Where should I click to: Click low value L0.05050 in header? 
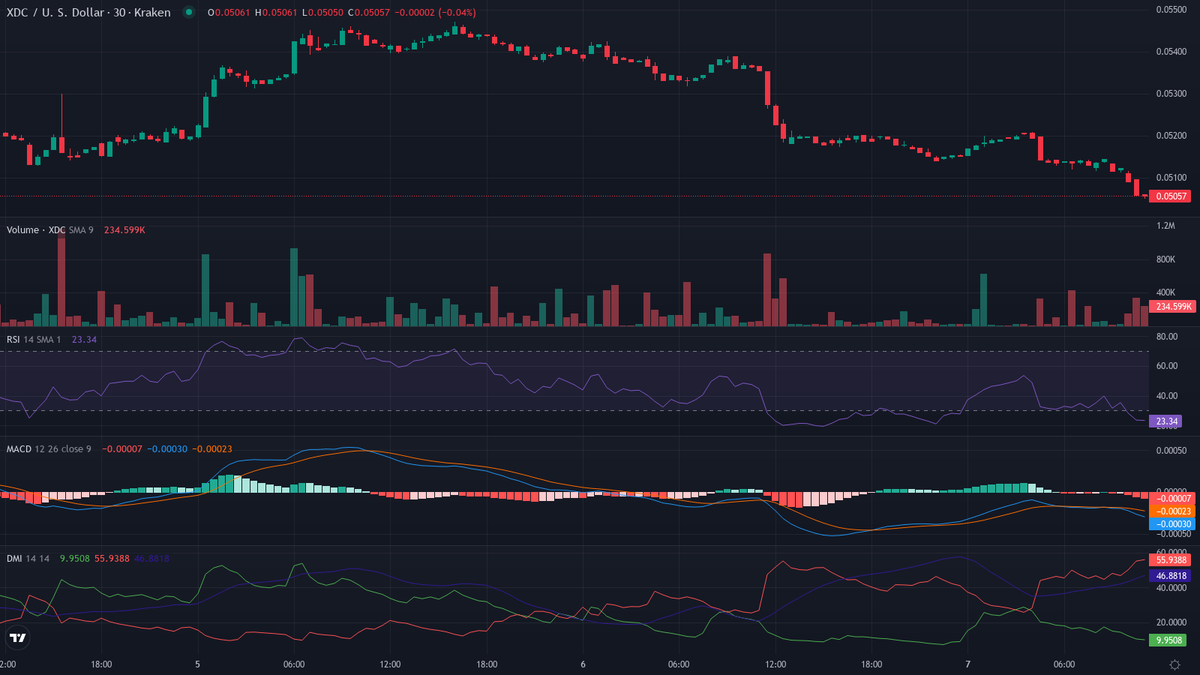(x=324, y=12)
